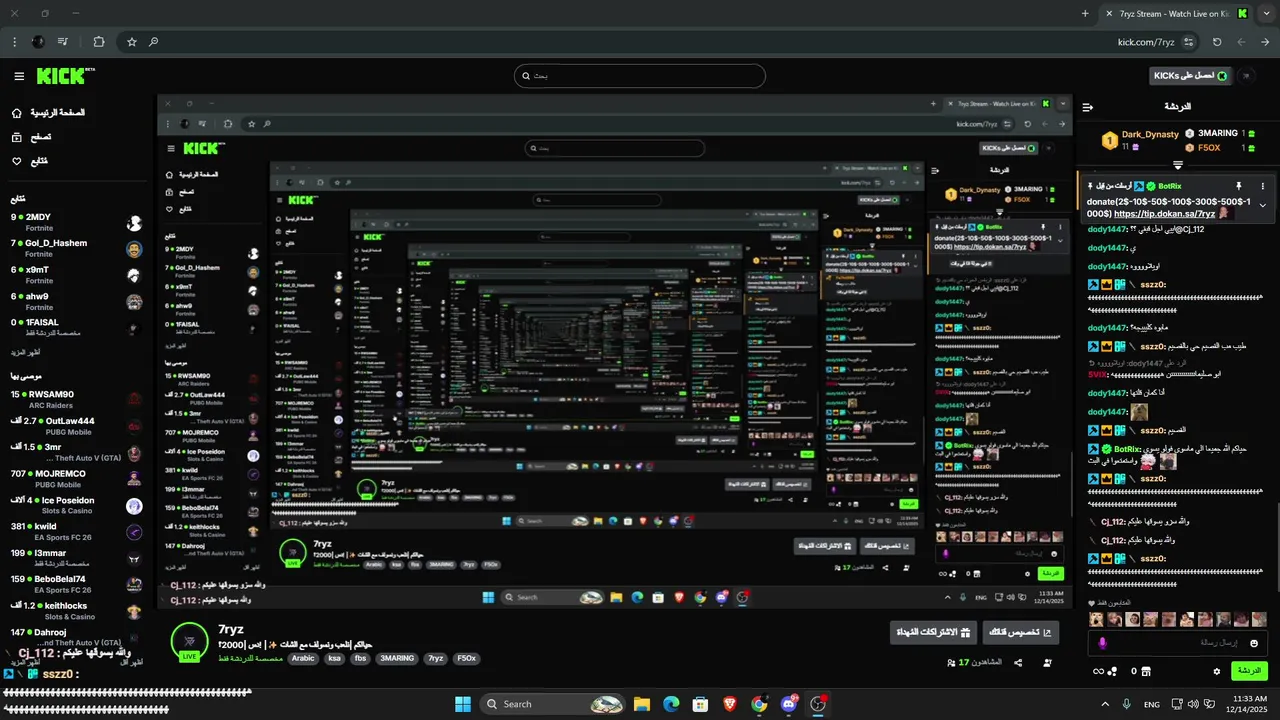Open Discord from the taskbar
This screenshot has width=1280, height=720.
tap(789, 704)
